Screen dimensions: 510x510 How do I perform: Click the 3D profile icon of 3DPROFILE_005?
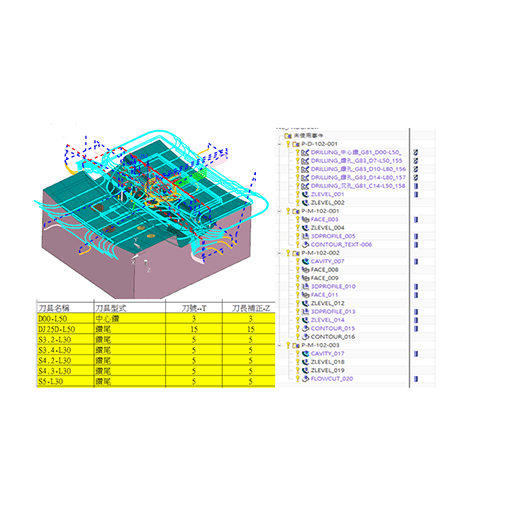point(305,236)
